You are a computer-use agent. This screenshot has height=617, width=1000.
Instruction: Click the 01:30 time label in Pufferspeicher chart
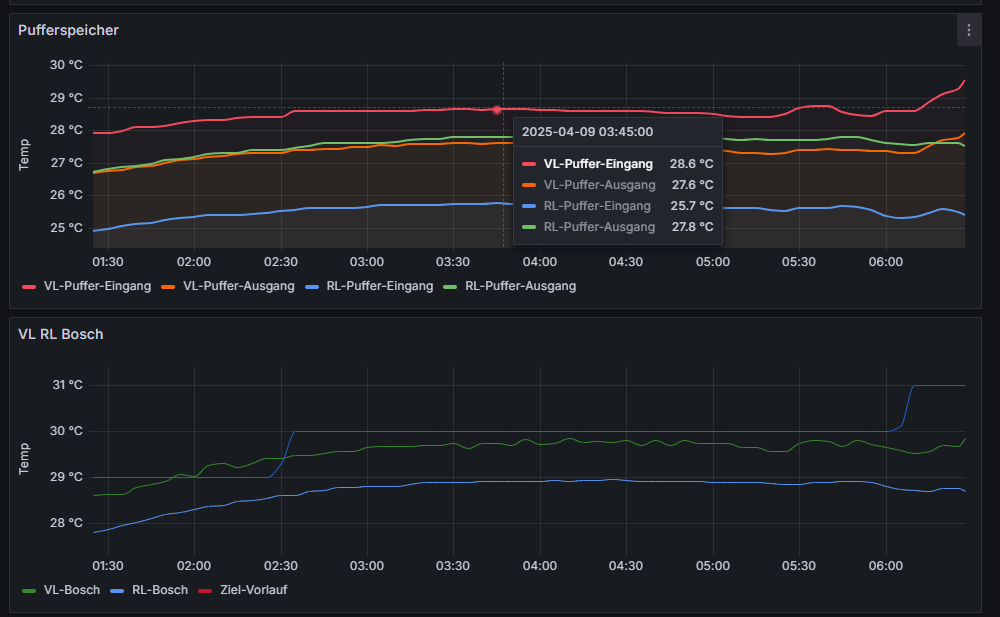coord(108,262)
